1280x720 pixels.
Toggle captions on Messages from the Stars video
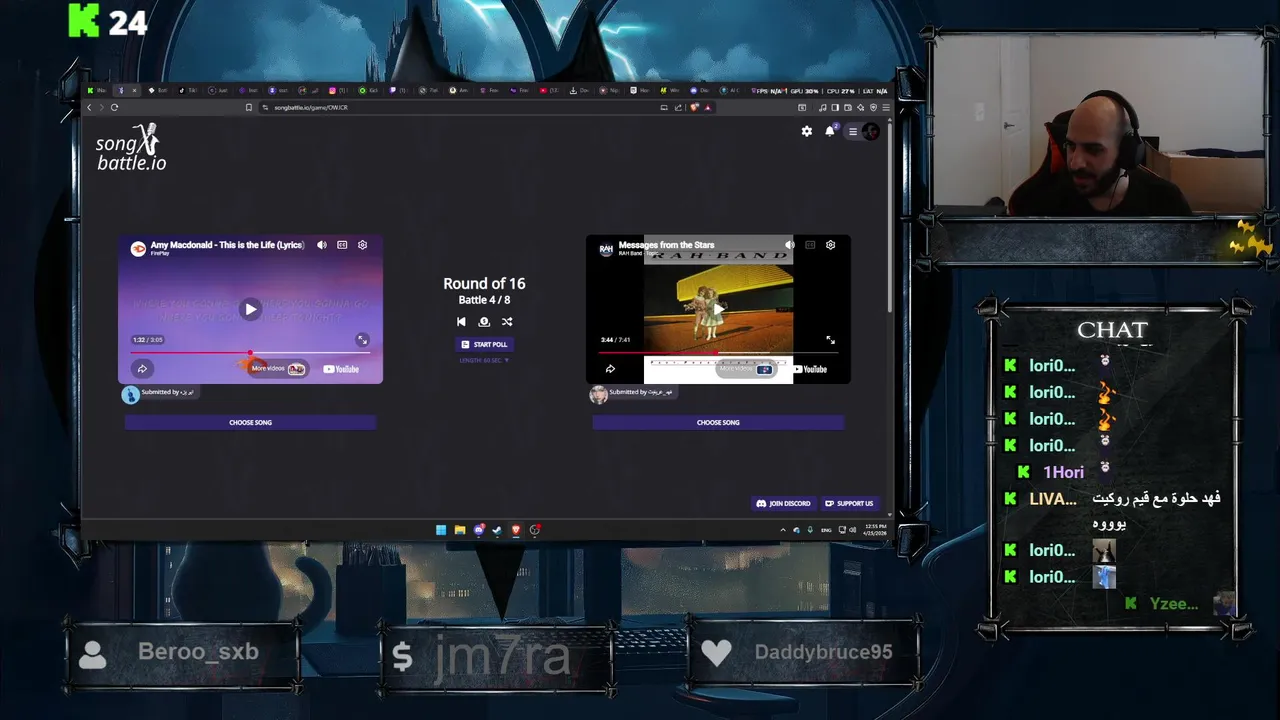810,245
